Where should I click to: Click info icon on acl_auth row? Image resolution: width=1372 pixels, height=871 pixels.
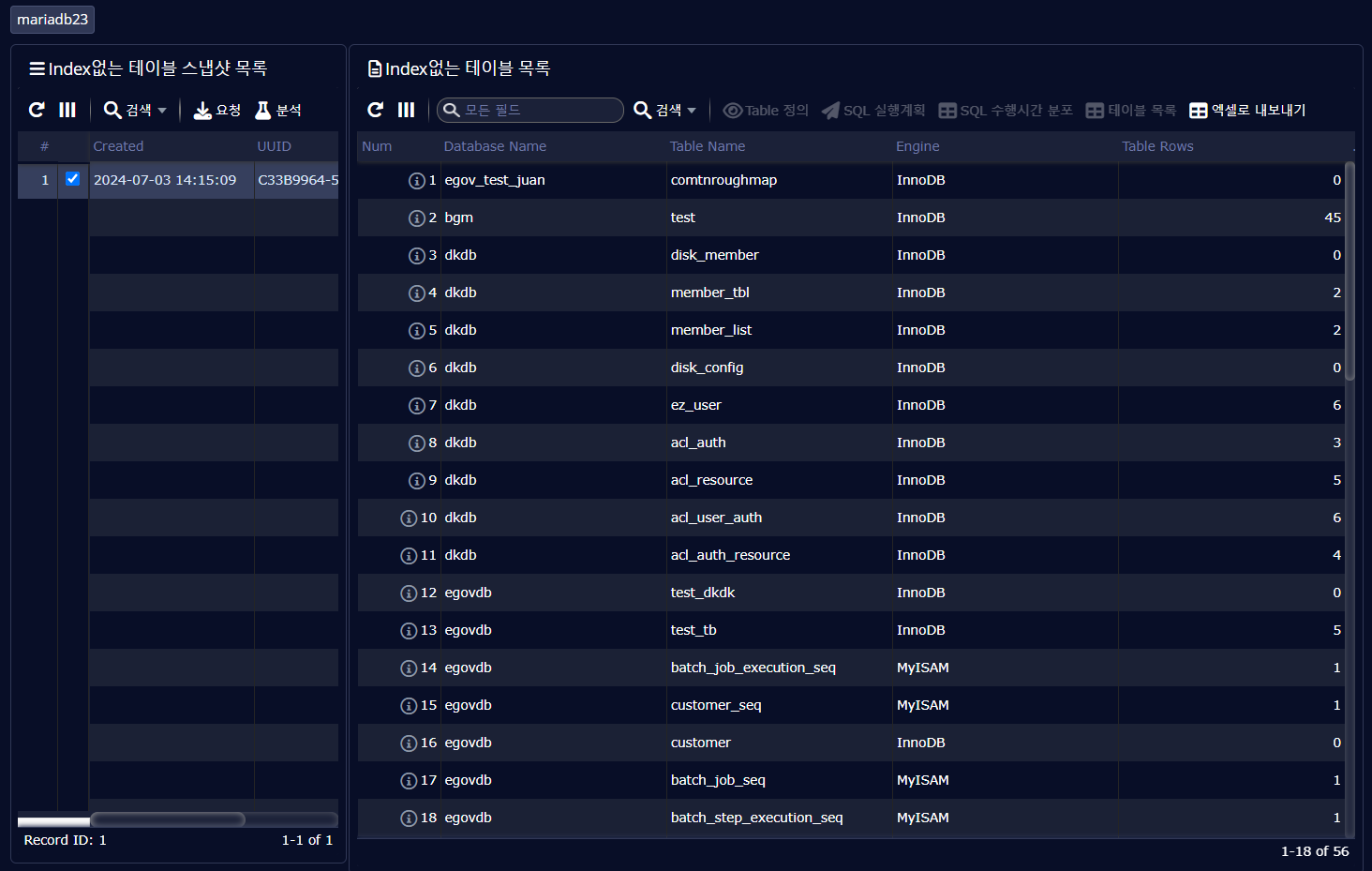(416, 443)
